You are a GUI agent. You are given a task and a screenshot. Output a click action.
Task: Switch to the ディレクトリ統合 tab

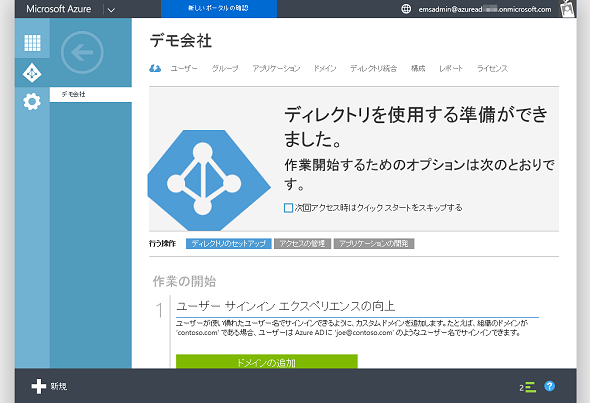point(373,68)
